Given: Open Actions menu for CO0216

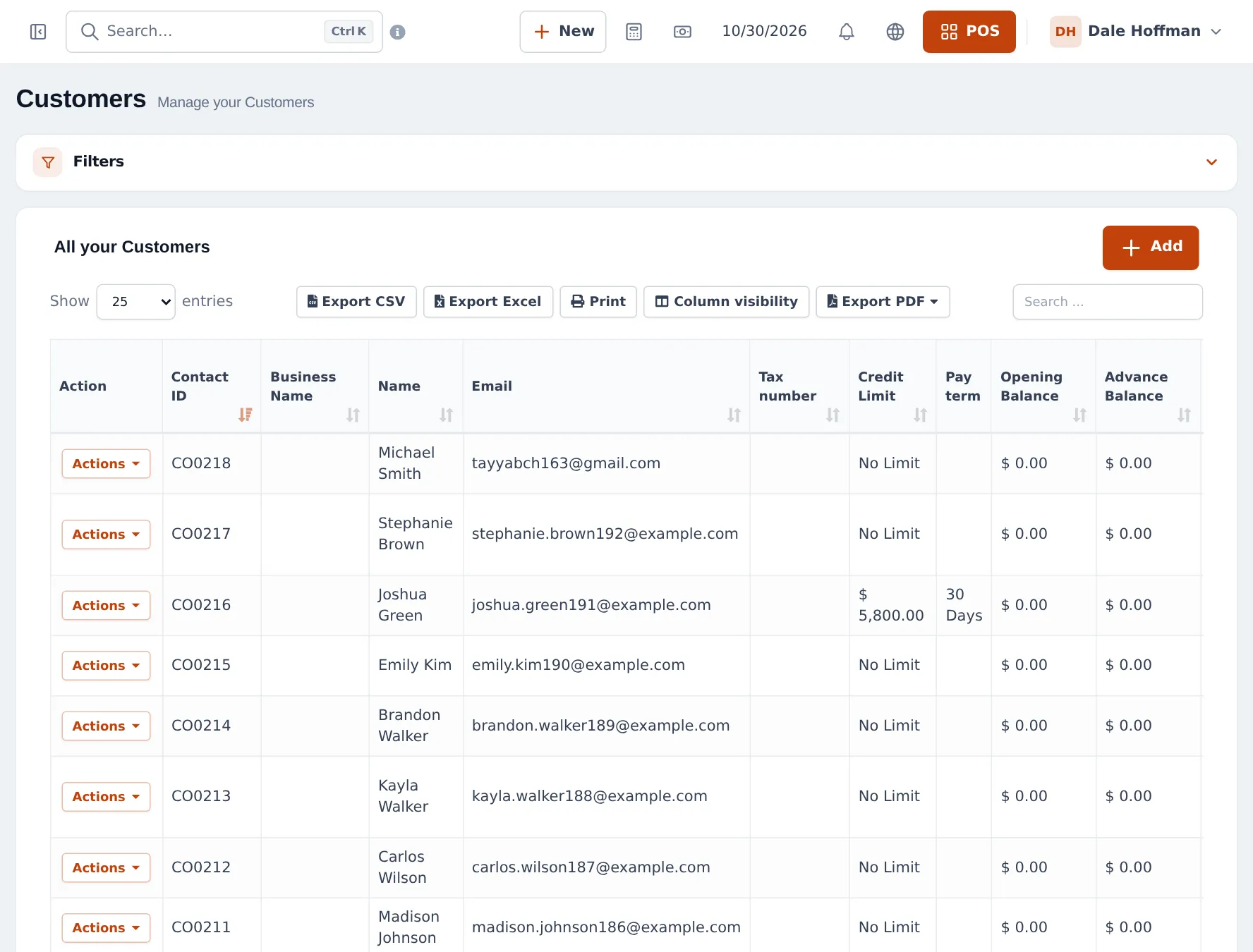Looking at the screenshot, I should pyautogui.click(x=106, y=606).
